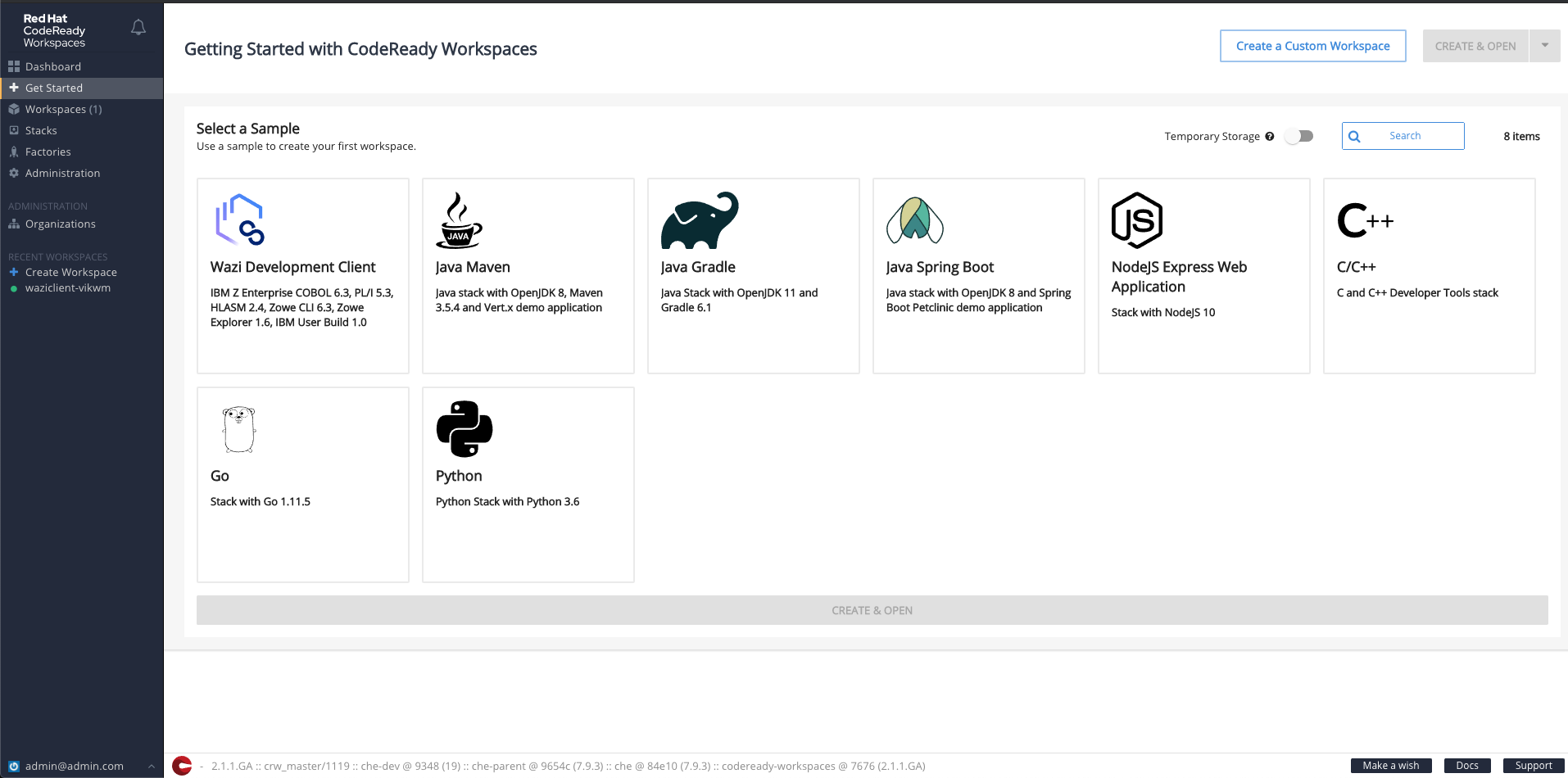The image size is (1568, 778).
Task: Click the Administration gear icon
Action: [14, 173]
